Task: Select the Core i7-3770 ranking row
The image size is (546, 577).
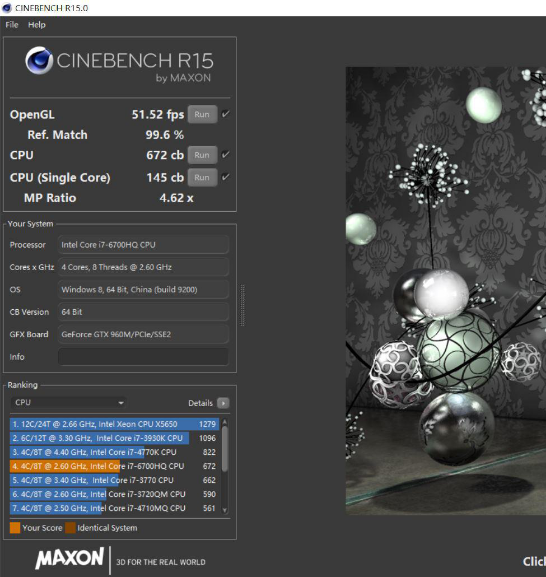Action: (114, 480)
